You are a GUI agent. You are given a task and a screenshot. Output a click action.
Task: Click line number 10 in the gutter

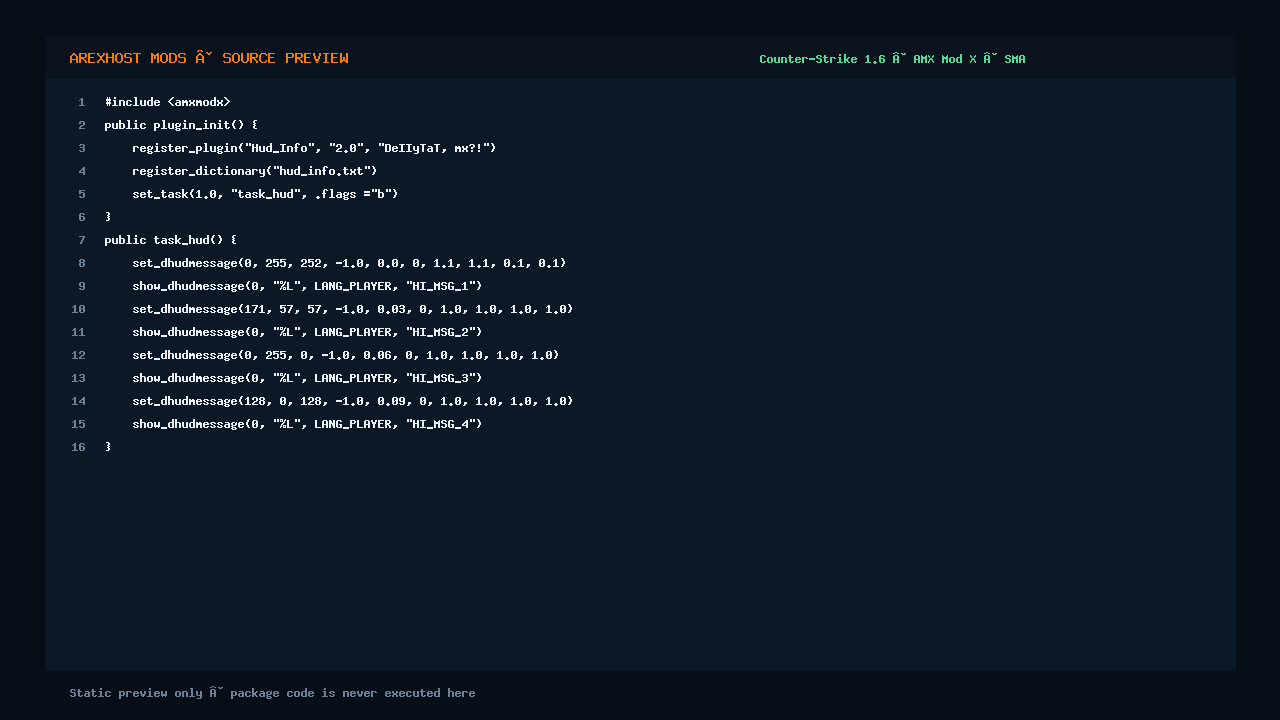tap(79, 309)
